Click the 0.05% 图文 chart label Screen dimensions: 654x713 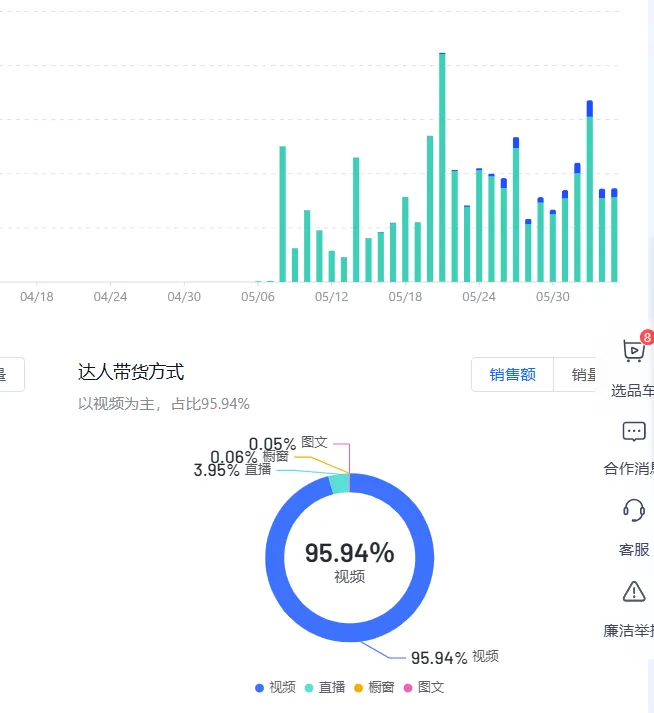(288, 443)
